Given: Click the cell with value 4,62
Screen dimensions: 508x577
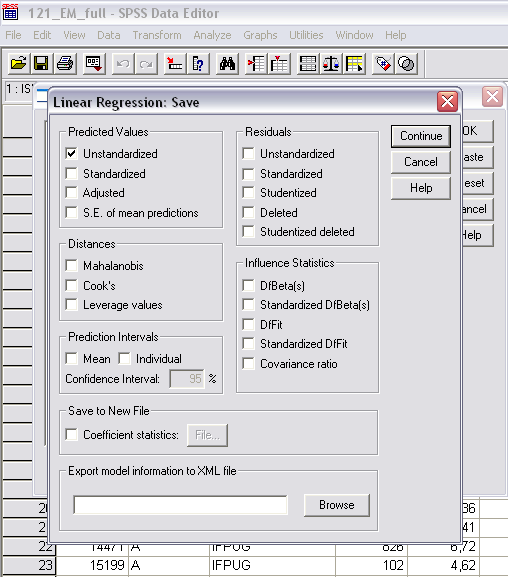Looking at the screenshot, I should coord(444,565).
